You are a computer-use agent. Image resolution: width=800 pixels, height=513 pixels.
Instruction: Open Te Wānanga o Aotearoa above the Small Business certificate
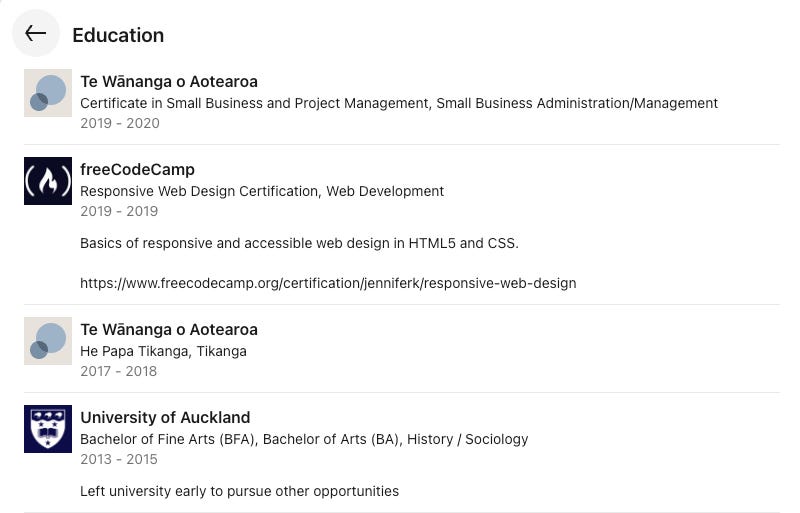[168, 81]
